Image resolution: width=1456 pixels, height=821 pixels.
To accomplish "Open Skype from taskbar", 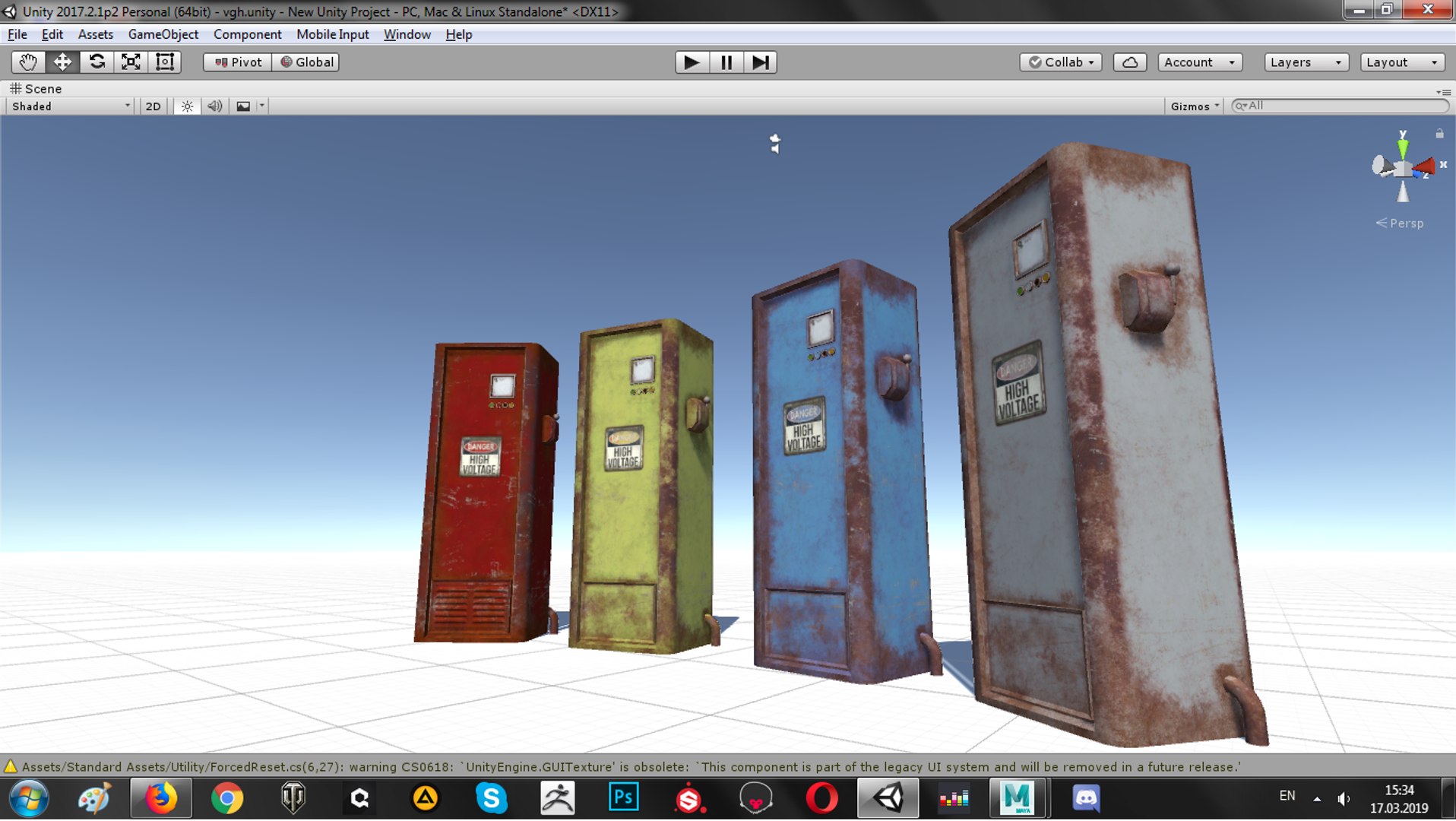I will click(x=492, y=798).
